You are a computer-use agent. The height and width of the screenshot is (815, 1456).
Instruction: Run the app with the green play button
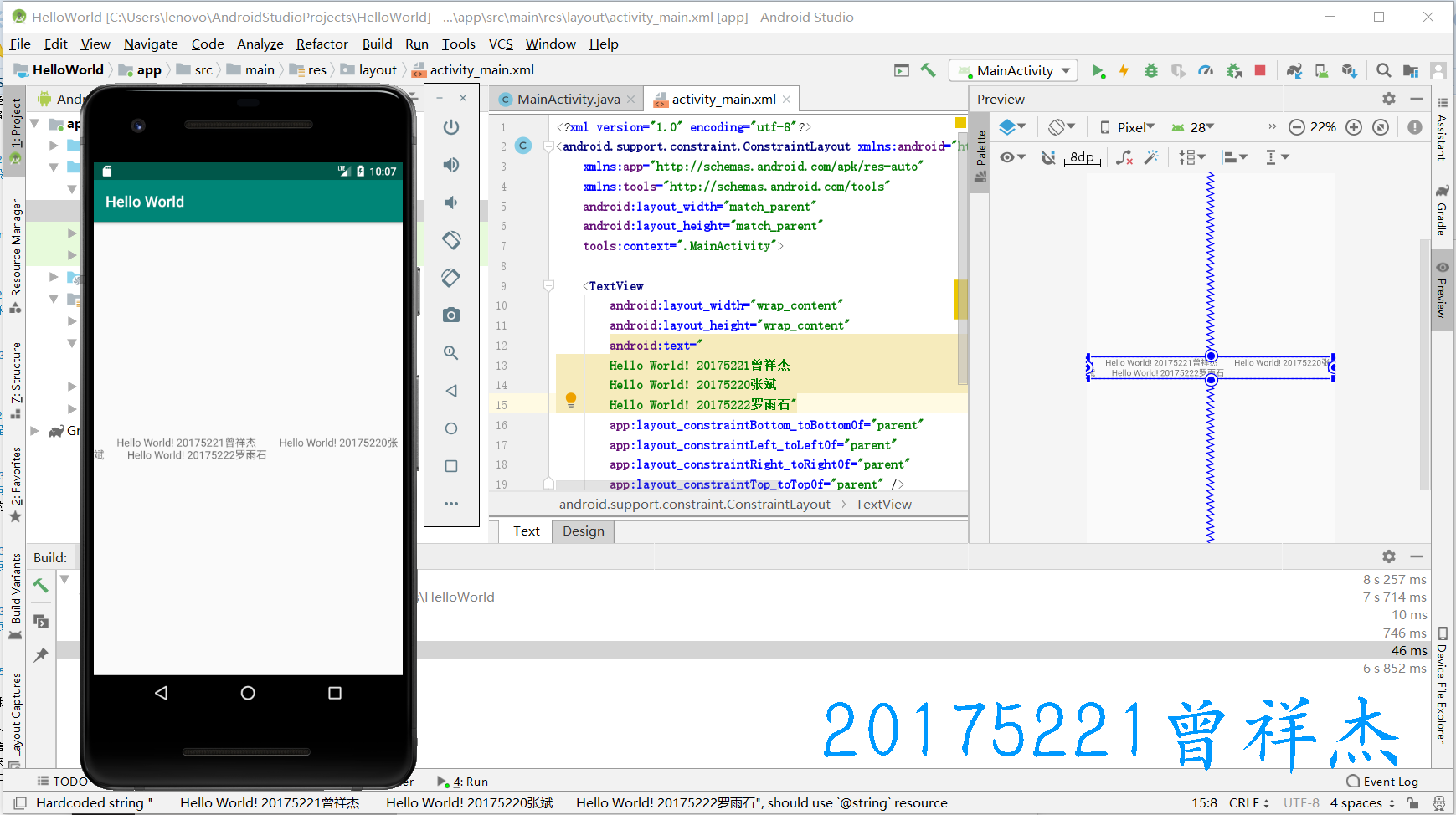[x=1098, y=71]
